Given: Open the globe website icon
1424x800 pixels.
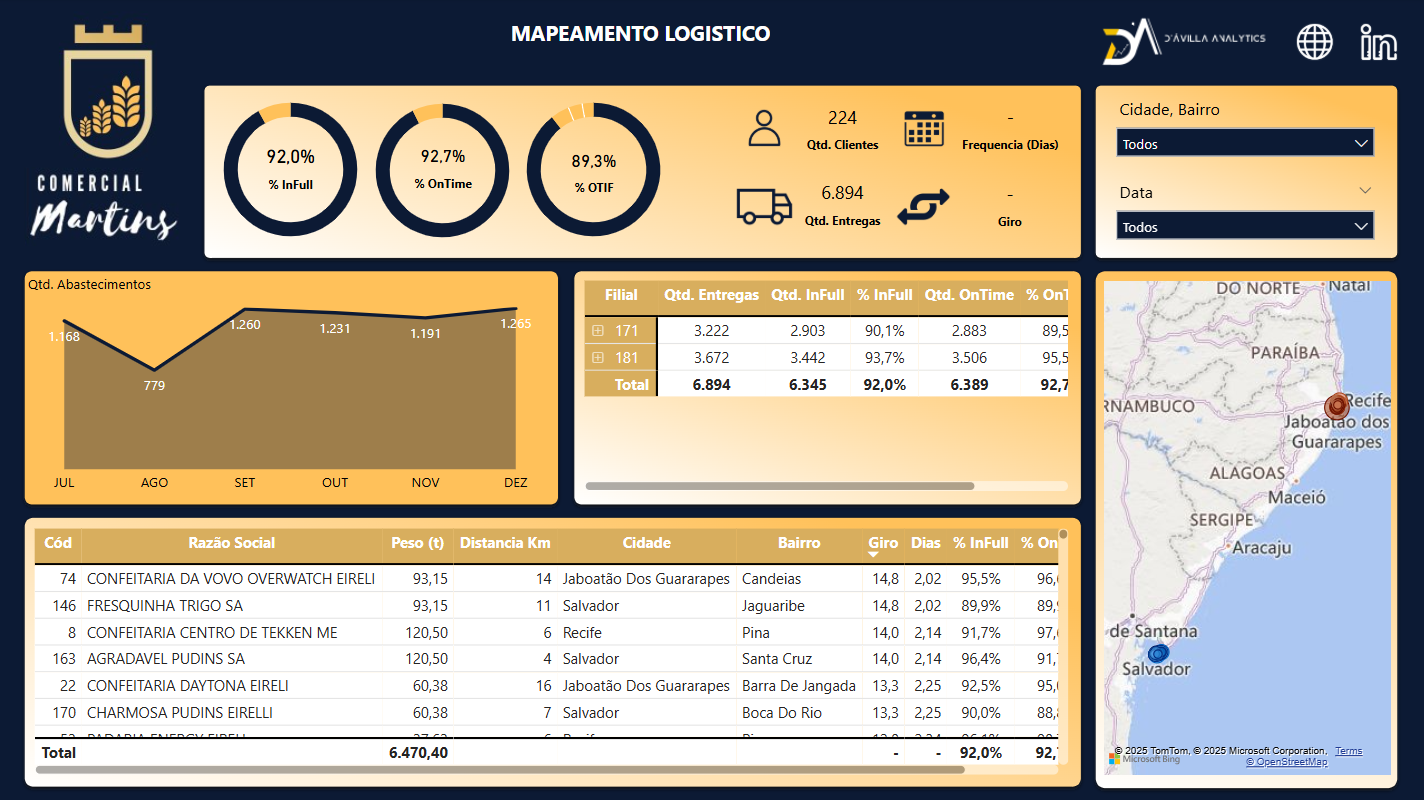Looking at the screenshot, I should click(1315, 42).
